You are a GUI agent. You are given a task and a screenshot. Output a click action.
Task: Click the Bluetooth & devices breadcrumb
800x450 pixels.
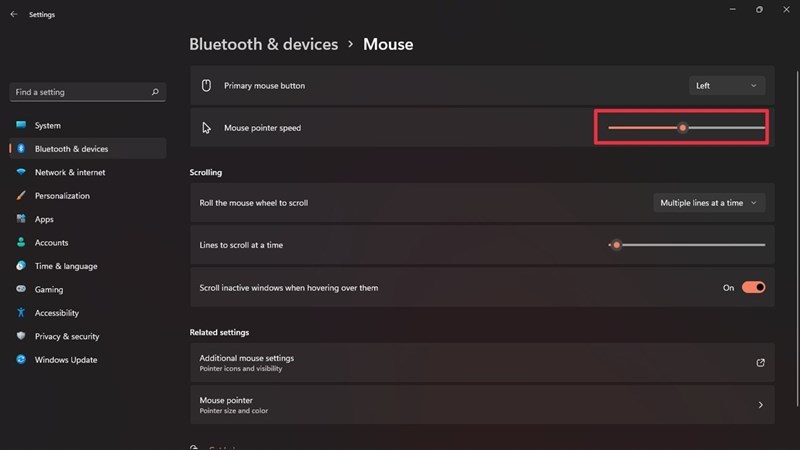pos(263,44)
